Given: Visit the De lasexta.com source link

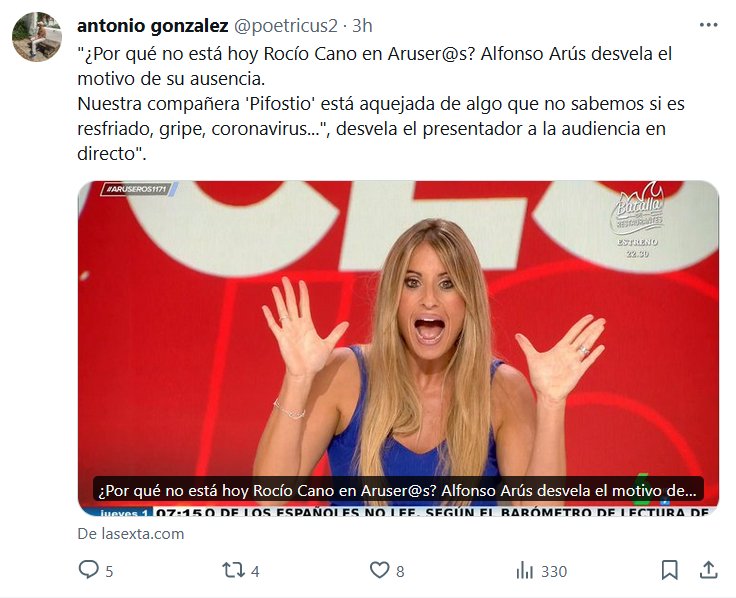Looking at the screenshot, I should 130,534.
